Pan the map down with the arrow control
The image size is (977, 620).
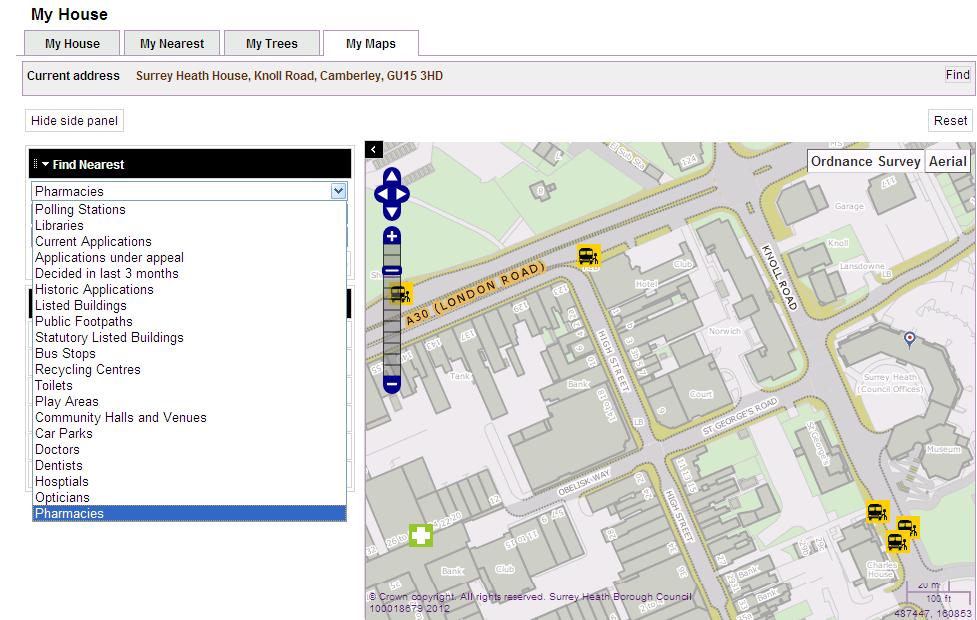click(391, 213)
